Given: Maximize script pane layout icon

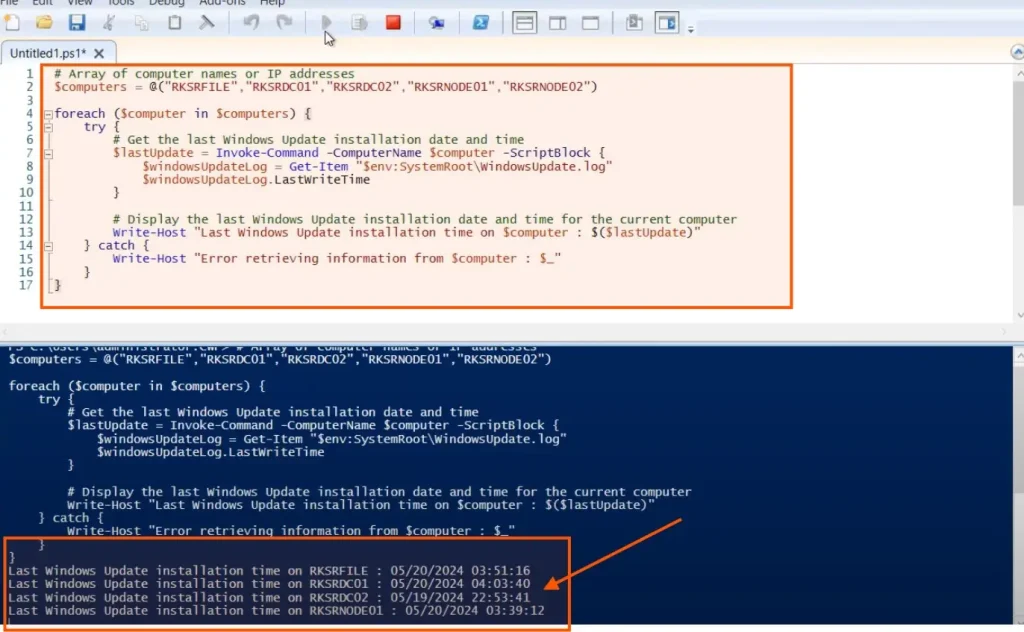Looking at the screenshot, I should point(590,23).
